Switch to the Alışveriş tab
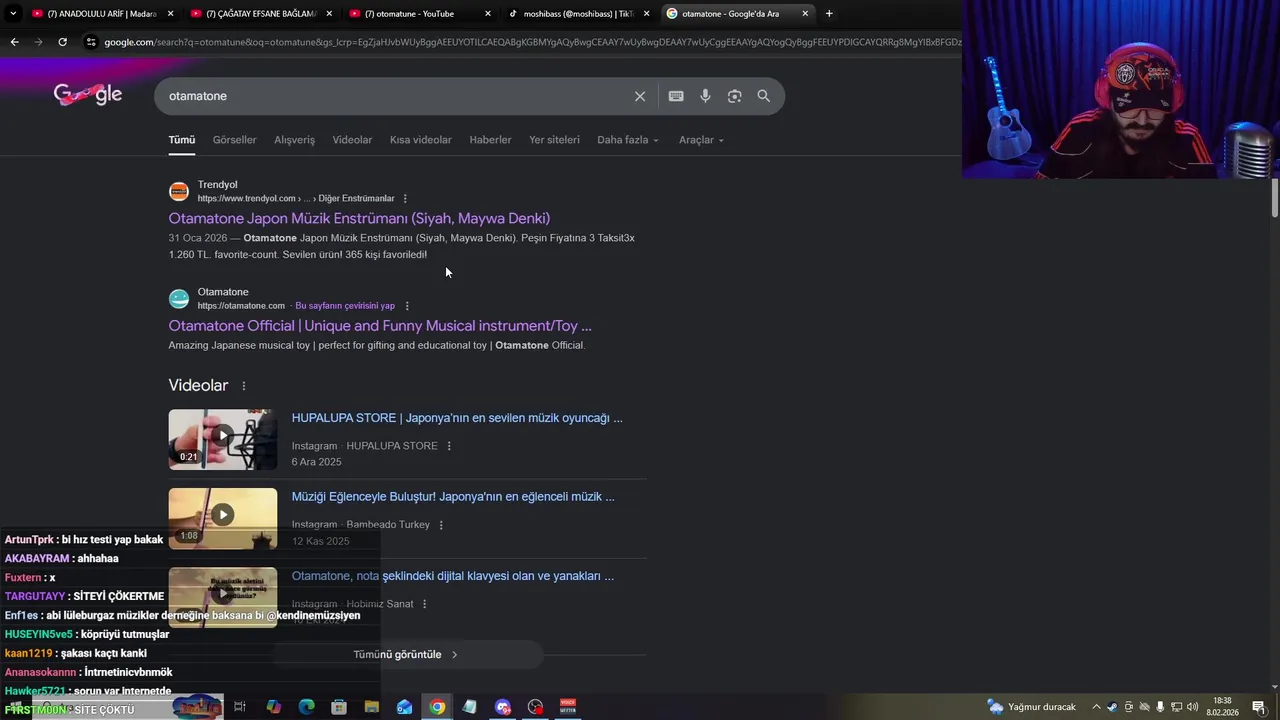 coord(294,140)
